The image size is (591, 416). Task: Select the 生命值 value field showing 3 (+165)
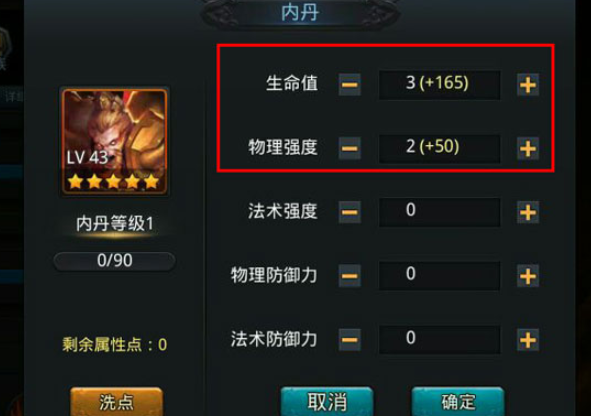point(439,85)
